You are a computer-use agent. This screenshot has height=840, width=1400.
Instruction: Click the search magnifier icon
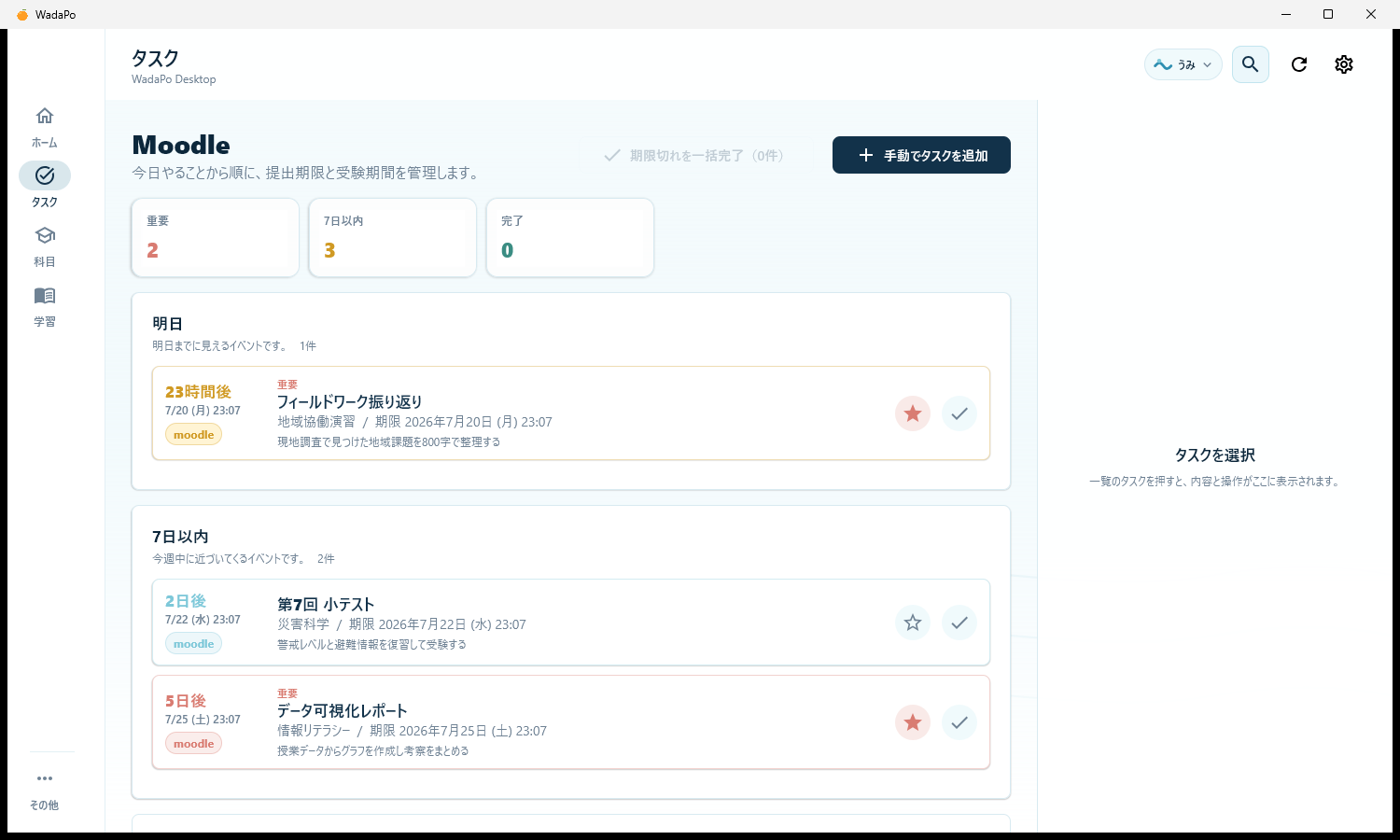1251,64
